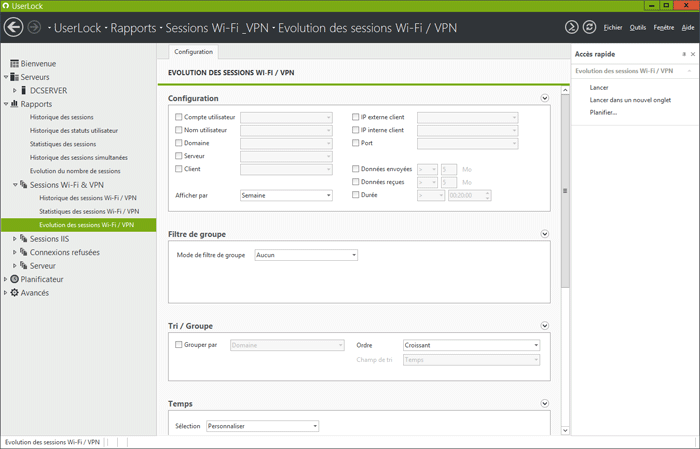The image size is (700, 449).
Task: Enable the Données envoyées checkbox
Action: pyautogui.click(x=355, y=169)
